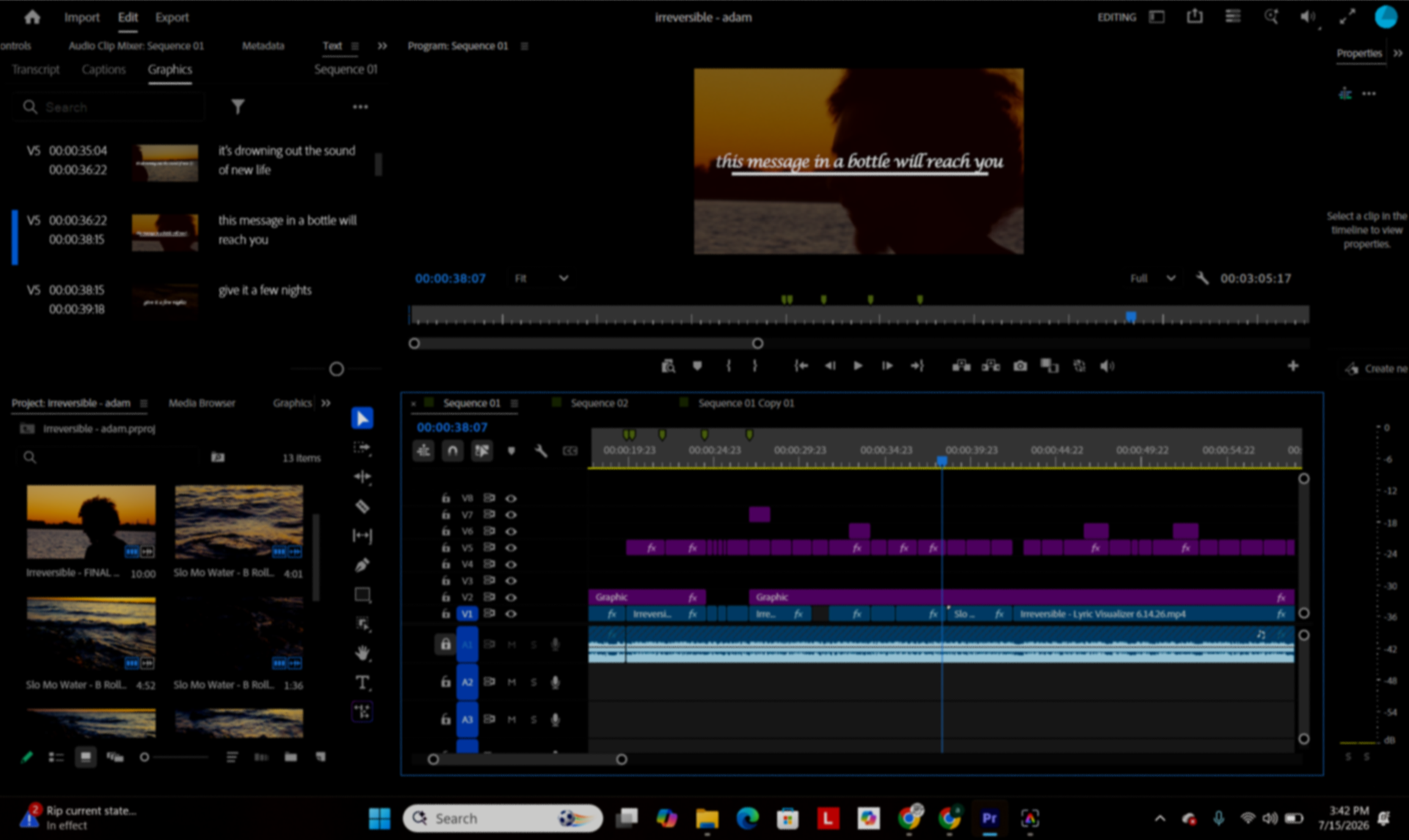
Task: Click the Program Monitor playhead marker
Action: pyautogui.click(x=1131, y=316)
